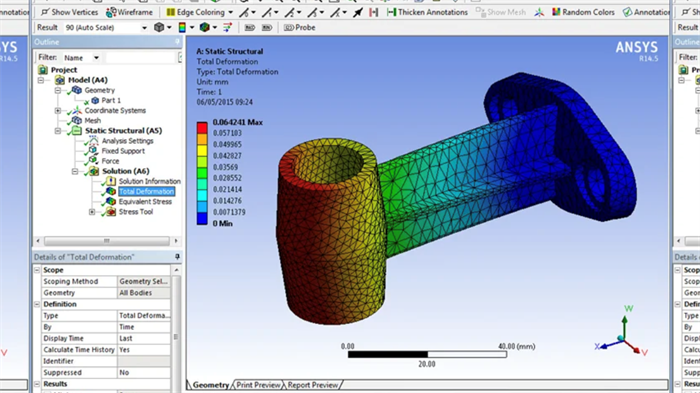The image size is (700, 393).
Task: Click the Display Time value Last
Action: 144,339
